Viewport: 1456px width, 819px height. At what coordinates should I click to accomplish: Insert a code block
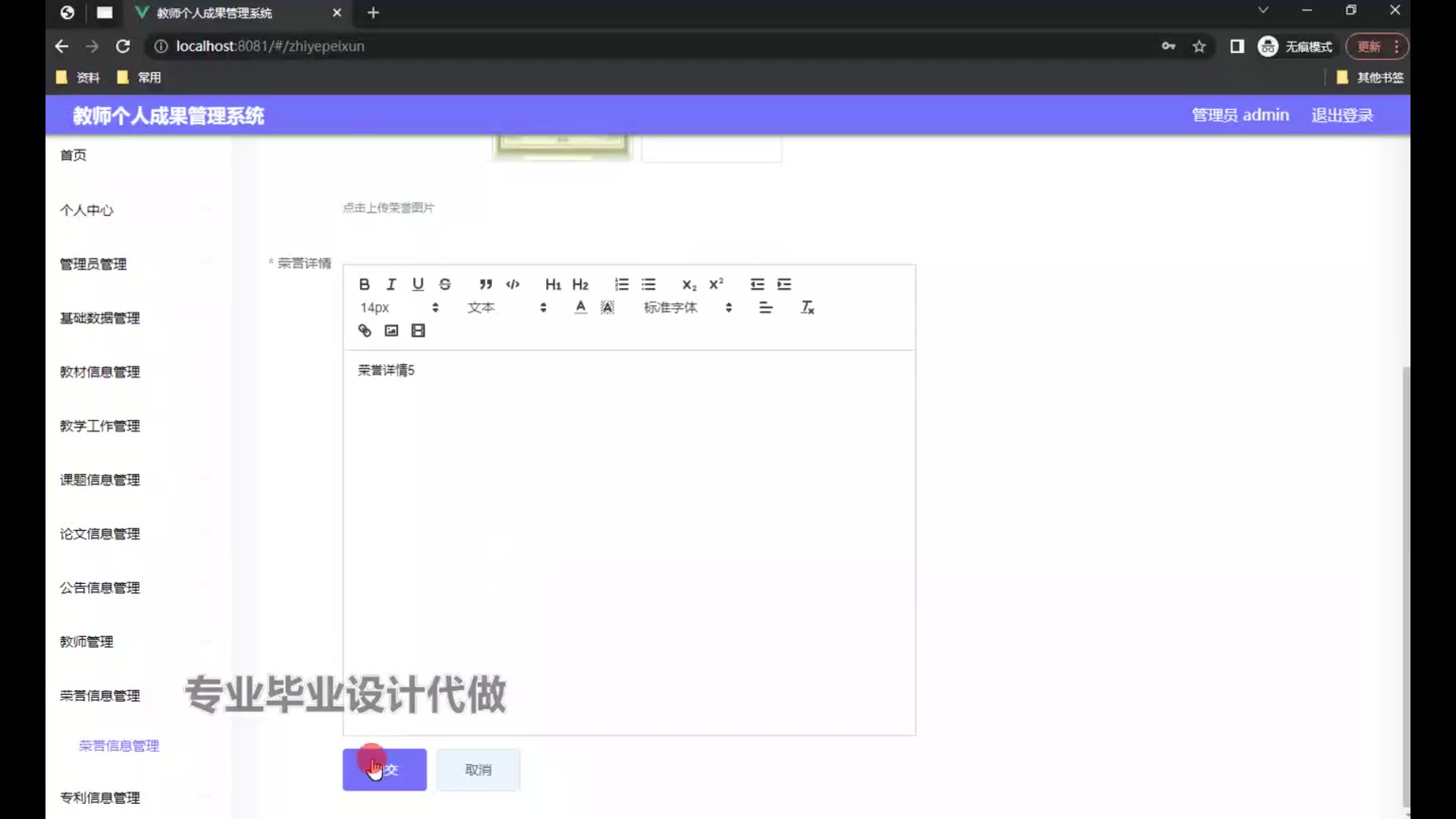[513, 284]
